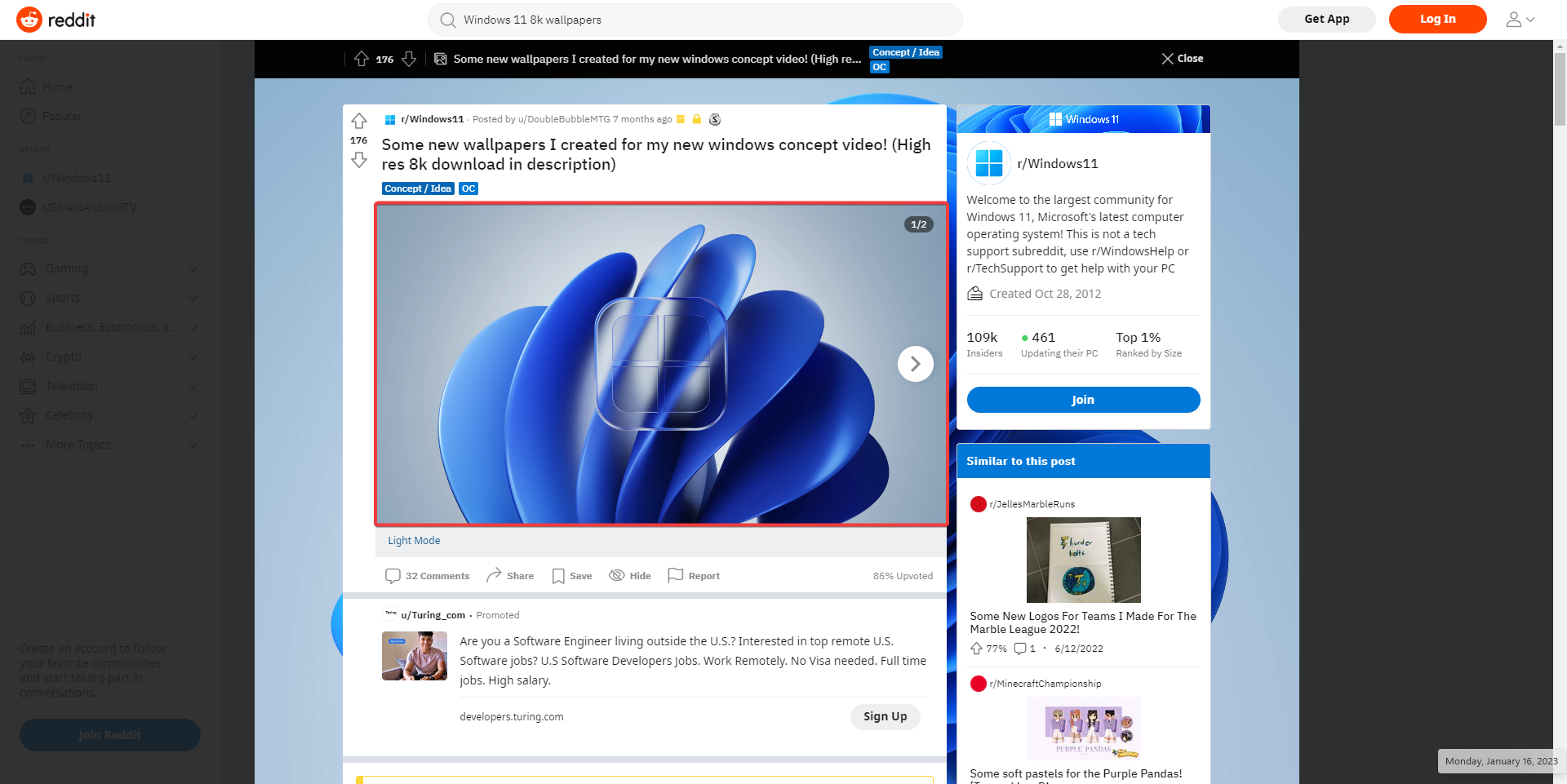This screenshot has width=1567, height=784.
Task: Click the Television icon in topics
Action: tap(28, 386)
